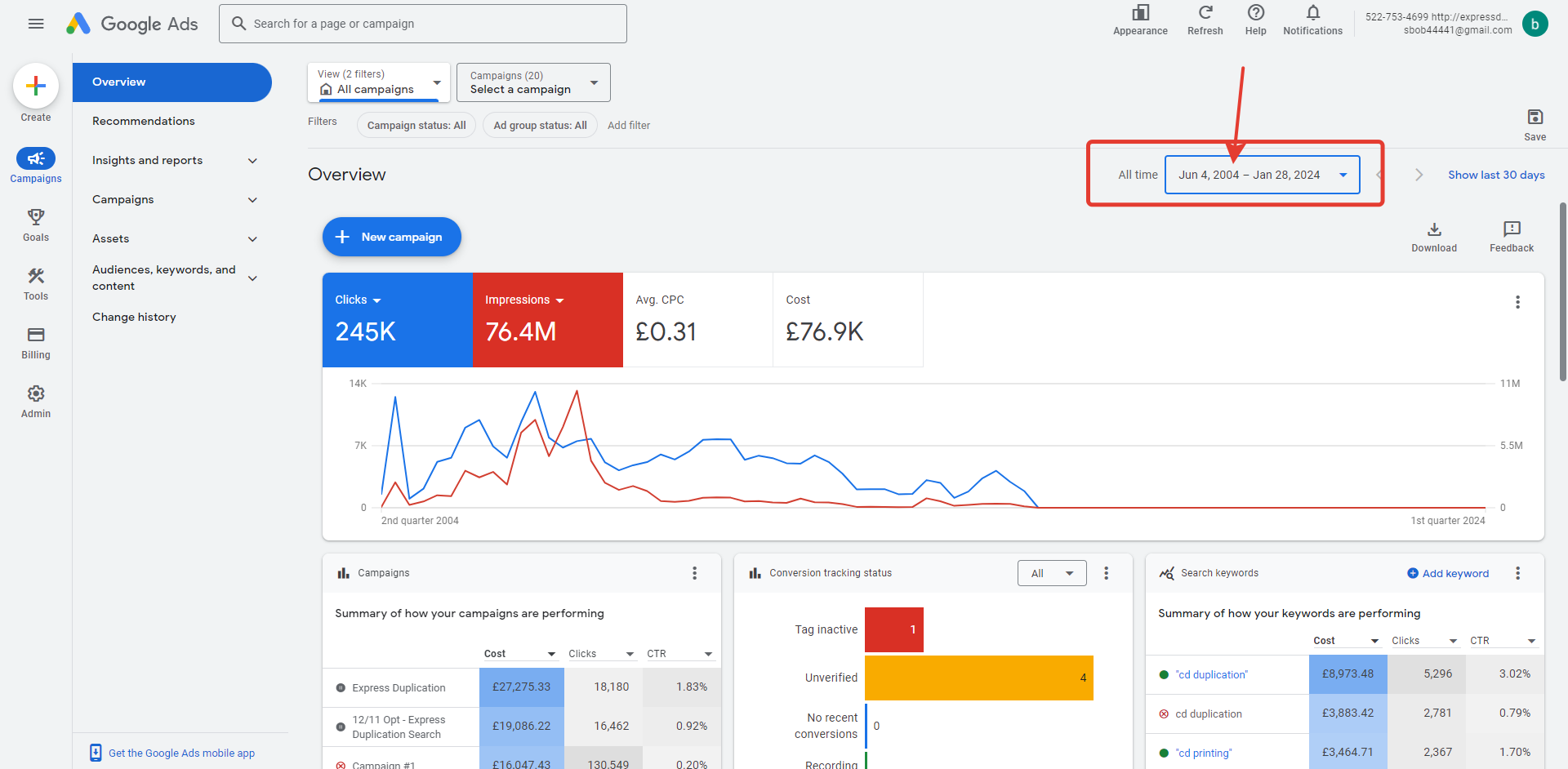Click the Create plus button

tap(36, 86)
